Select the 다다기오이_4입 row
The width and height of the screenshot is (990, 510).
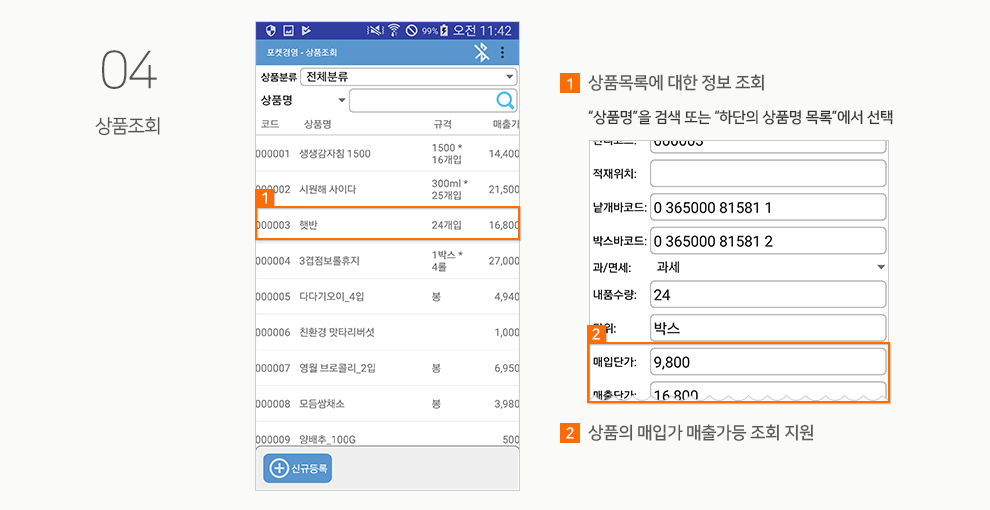click(x=388, y=297)
